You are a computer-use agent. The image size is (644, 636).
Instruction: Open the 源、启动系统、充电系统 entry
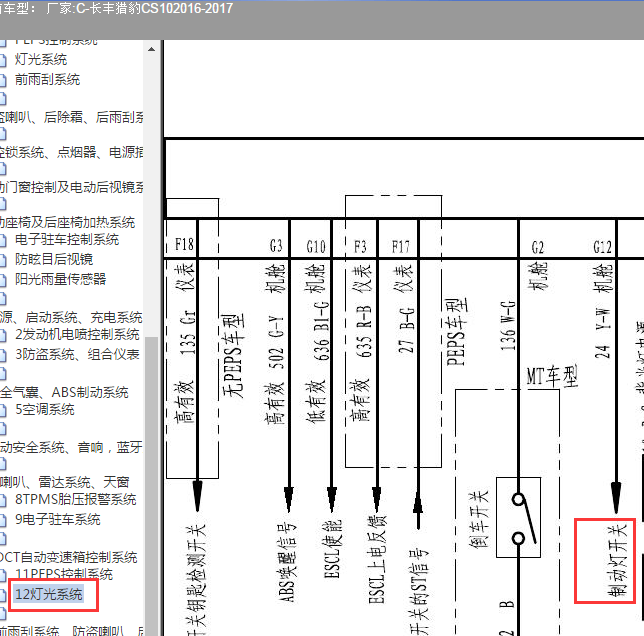click(x=71, y=317)
